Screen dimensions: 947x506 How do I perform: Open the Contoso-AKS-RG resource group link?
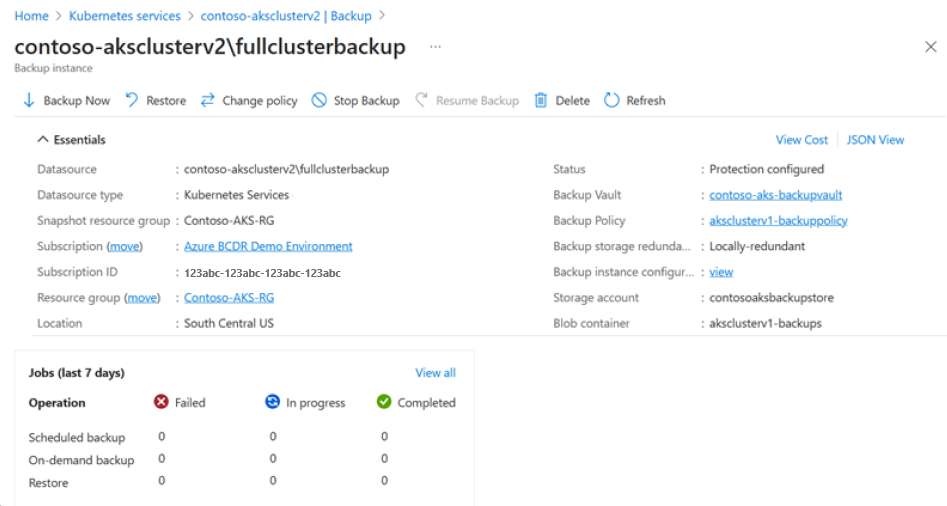[x=229, y=298]
